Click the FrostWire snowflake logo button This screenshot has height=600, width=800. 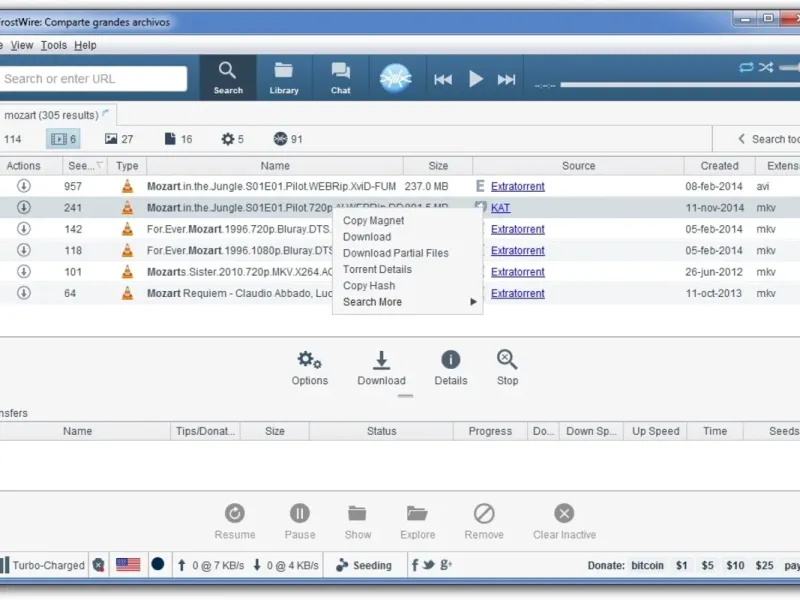(395, 78)
